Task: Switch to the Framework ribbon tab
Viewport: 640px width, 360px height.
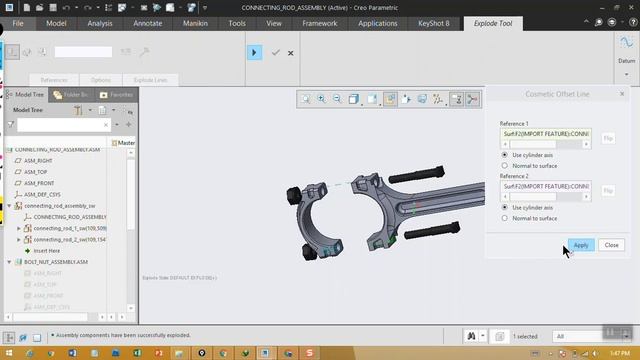Action: pyautogui.click(x=320, y=23)
